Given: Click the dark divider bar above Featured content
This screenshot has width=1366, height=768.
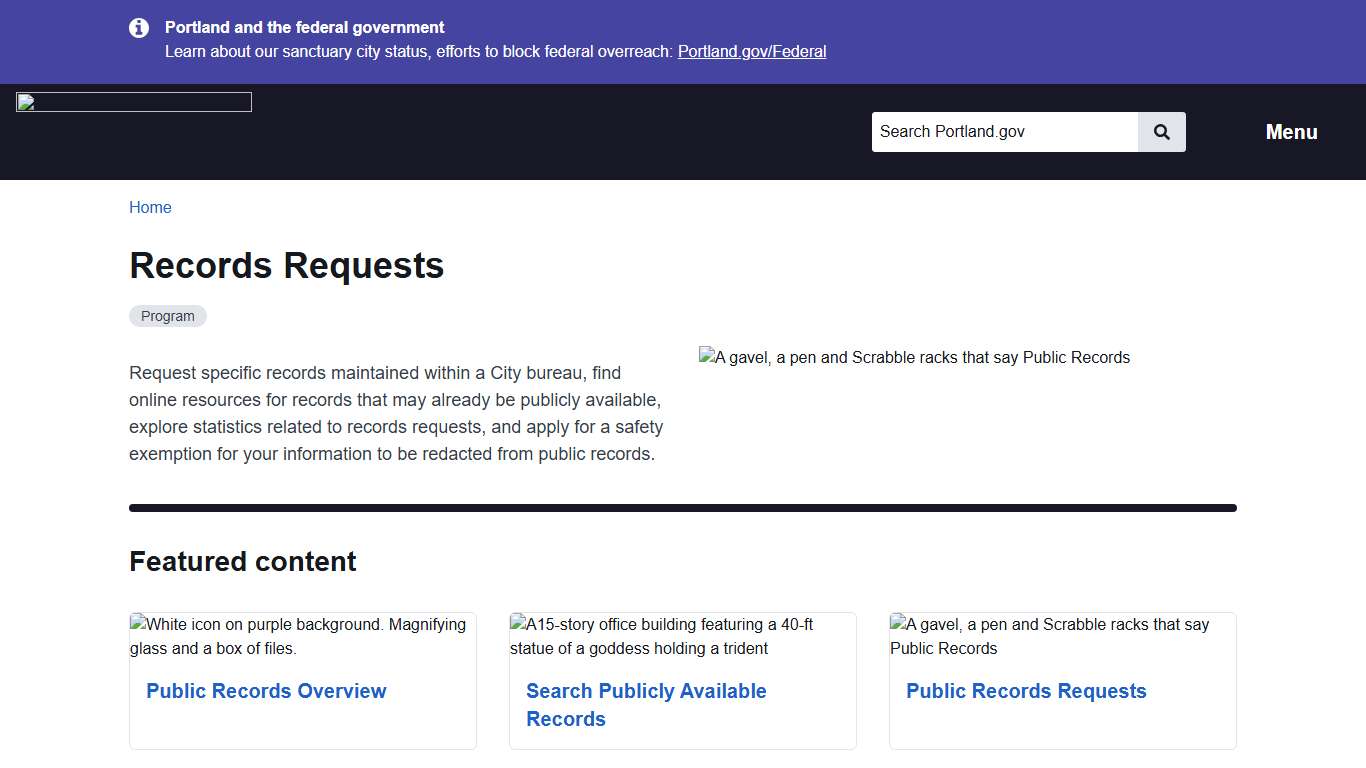Looking at the screenshot, I should click(x=682, y=507).
